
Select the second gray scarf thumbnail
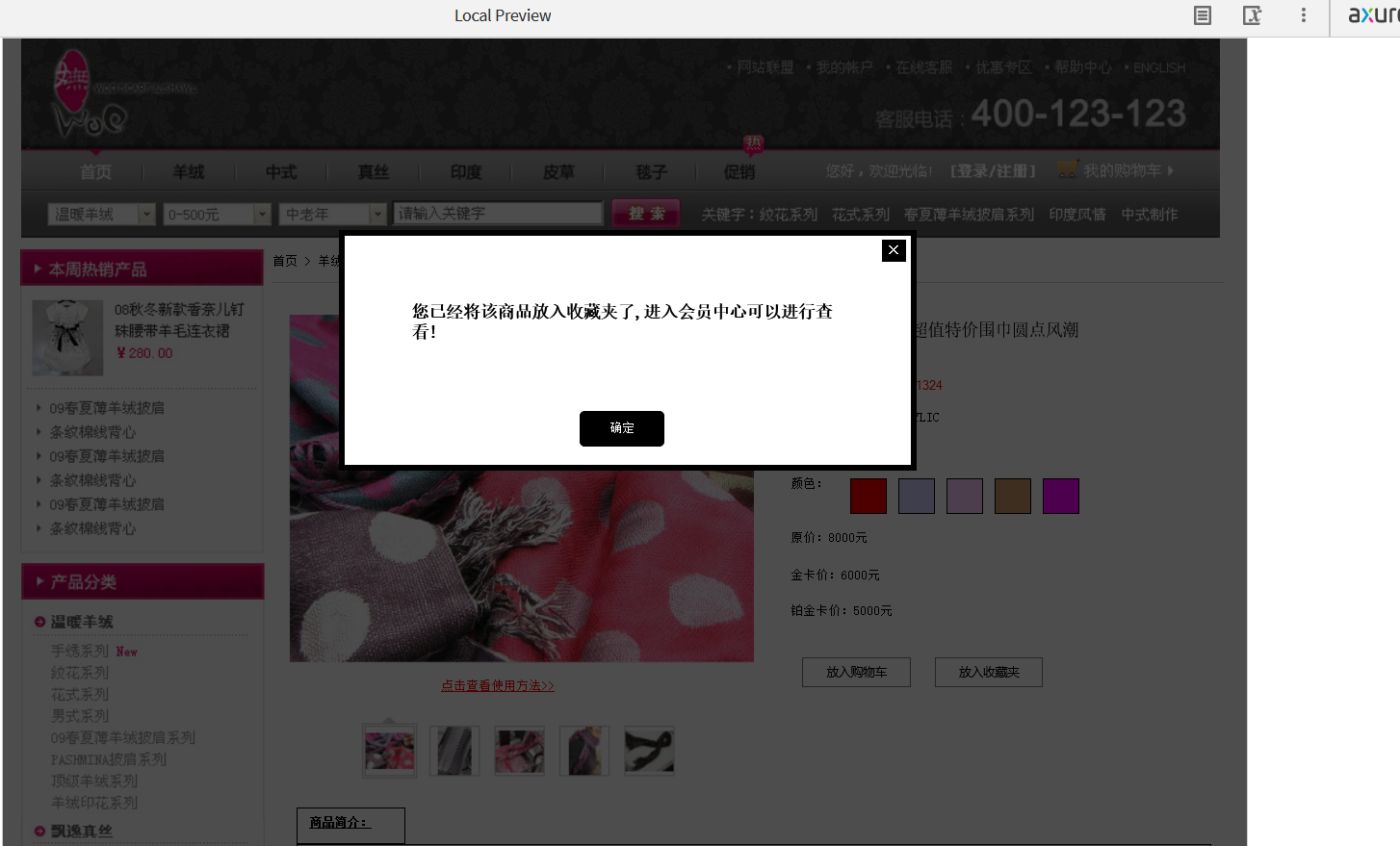click(454, 751)
